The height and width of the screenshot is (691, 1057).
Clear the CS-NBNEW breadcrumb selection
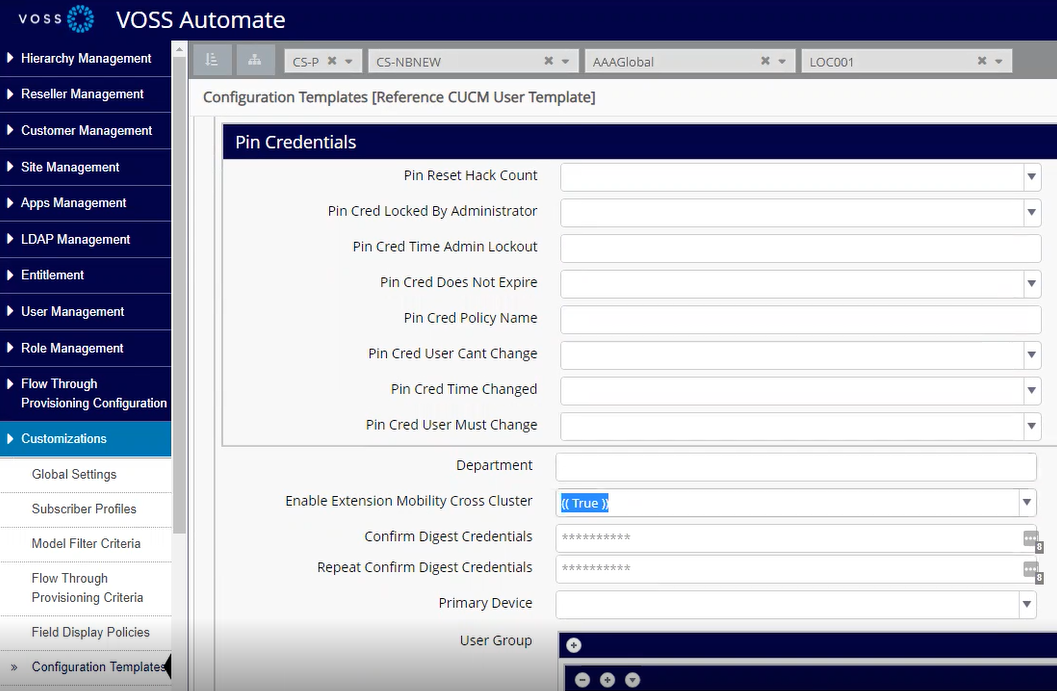[549, 60]
